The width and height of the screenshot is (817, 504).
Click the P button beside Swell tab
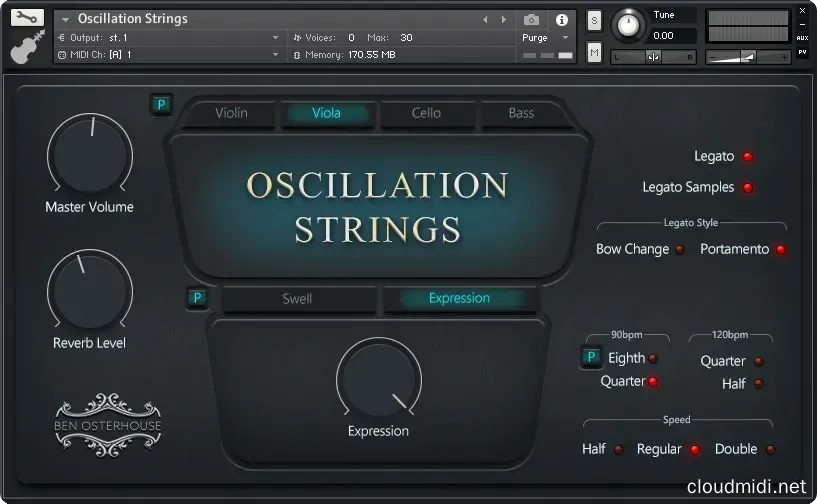tap(197, 297)
